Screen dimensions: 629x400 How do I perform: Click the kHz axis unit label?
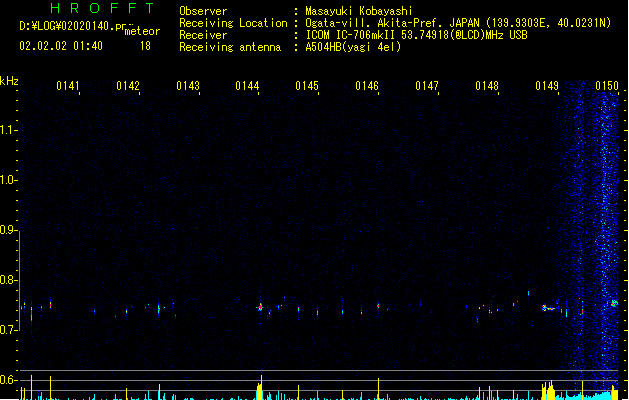(9, 81)
